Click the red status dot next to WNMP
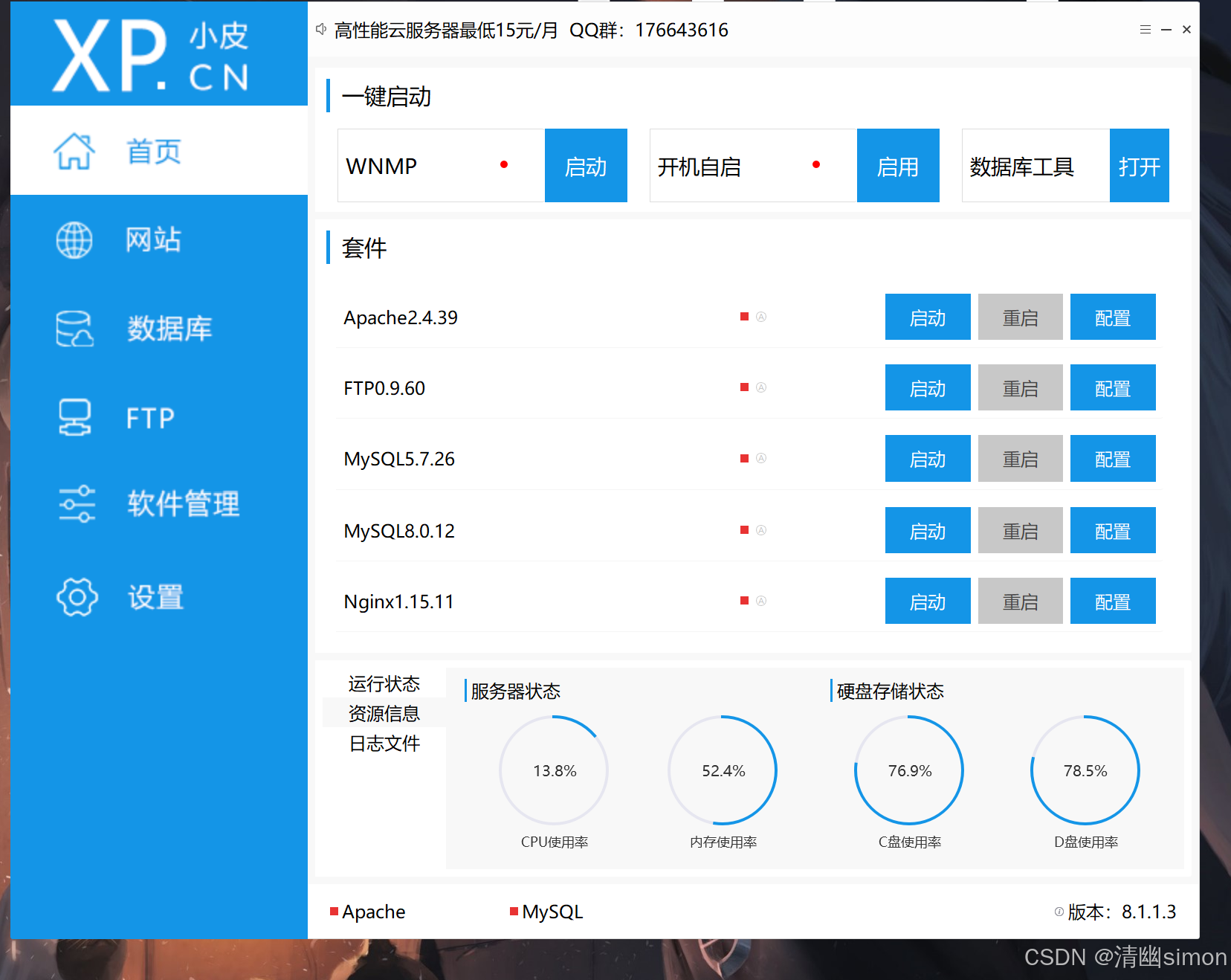 [x=504, y=164]
